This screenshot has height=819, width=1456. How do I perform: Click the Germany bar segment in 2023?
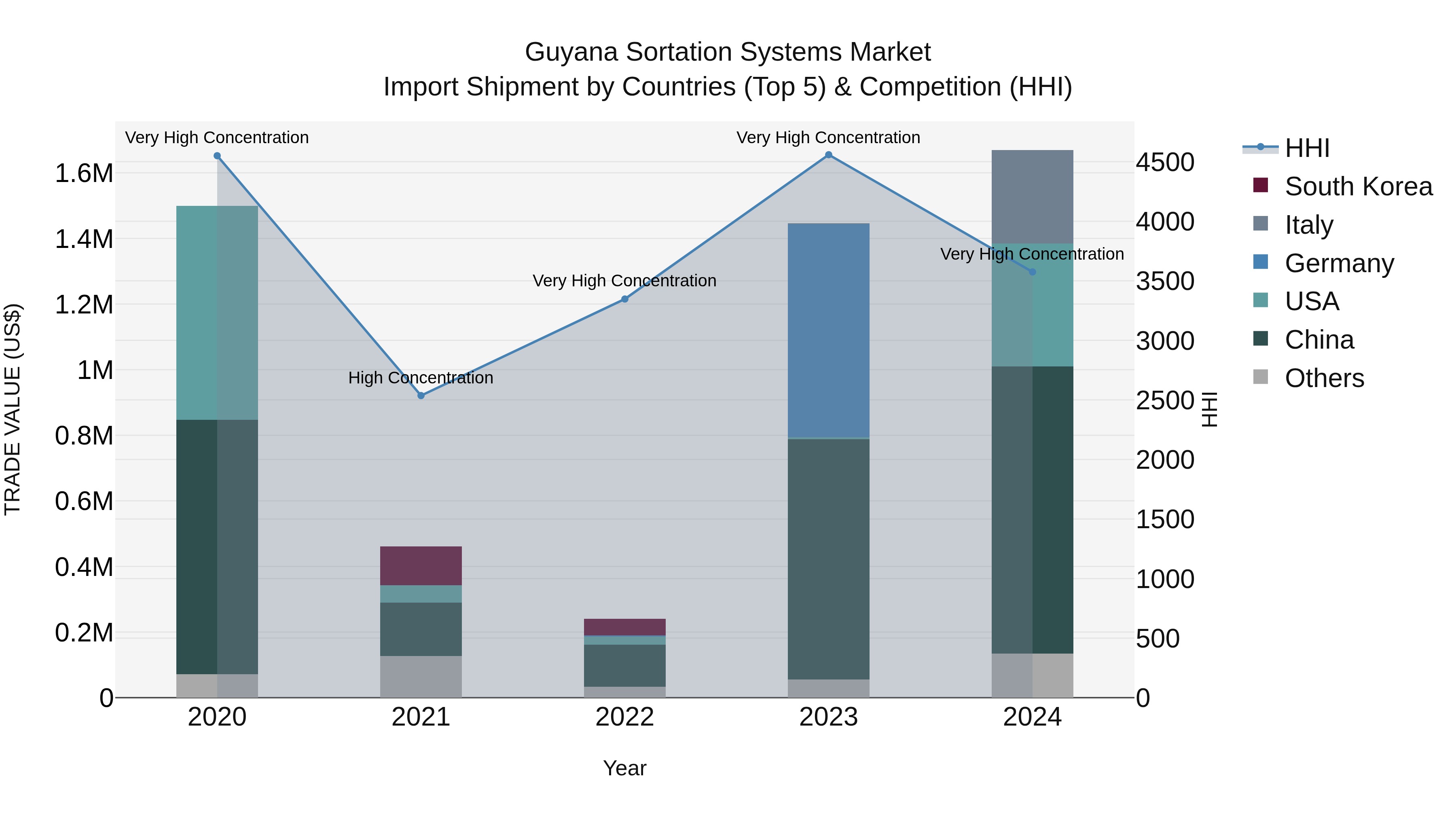(x=829, y=330)
